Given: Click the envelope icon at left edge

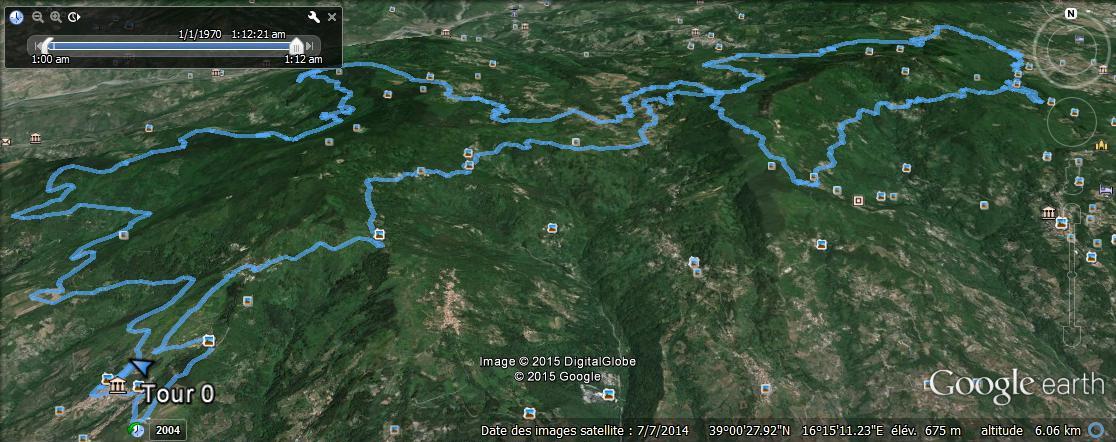Looking at the screenshot, I should tap(6, 142).
